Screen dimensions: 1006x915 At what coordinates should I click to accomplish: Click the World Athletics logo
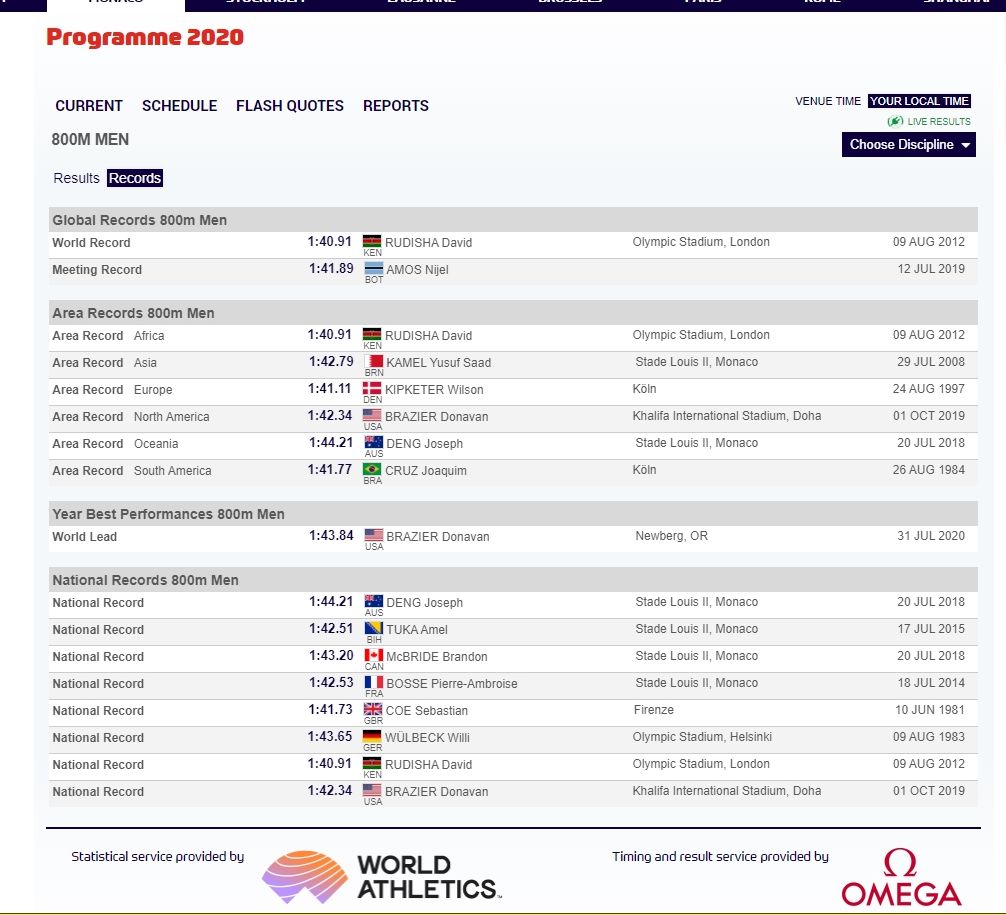point(381,876)
